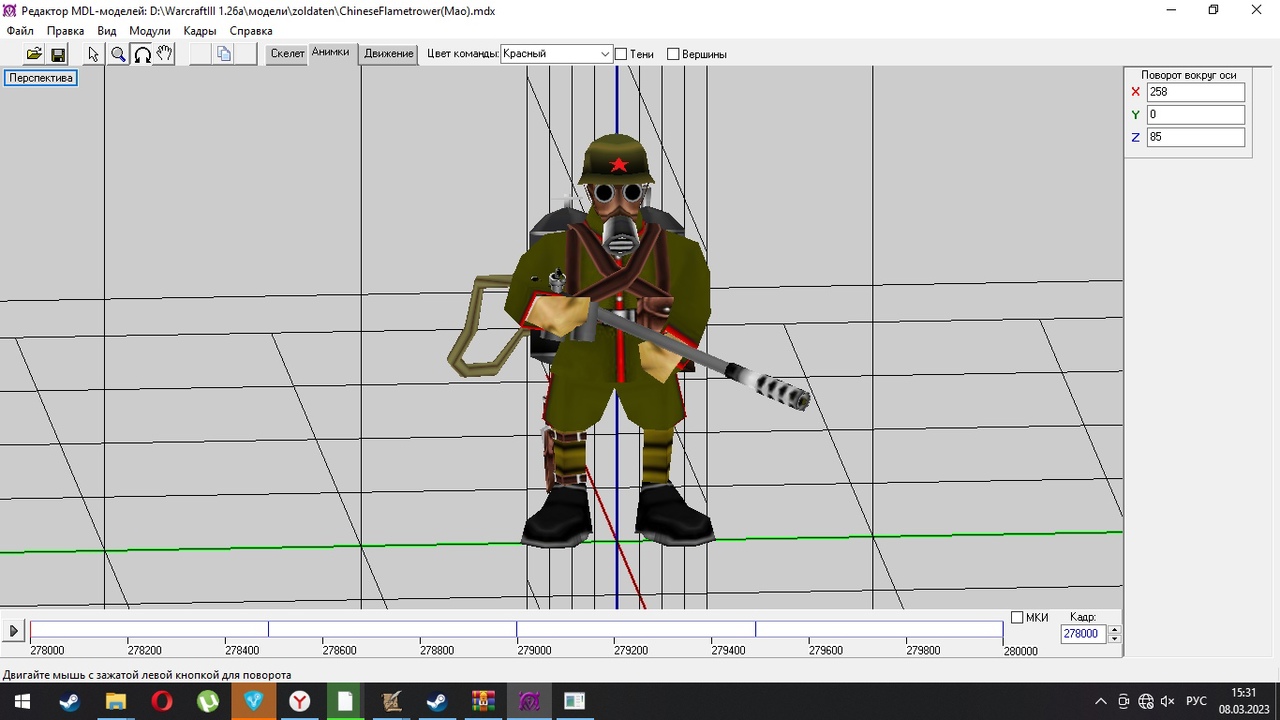Open the Кадры menu
1280x720 pixels.
(199, 31)
